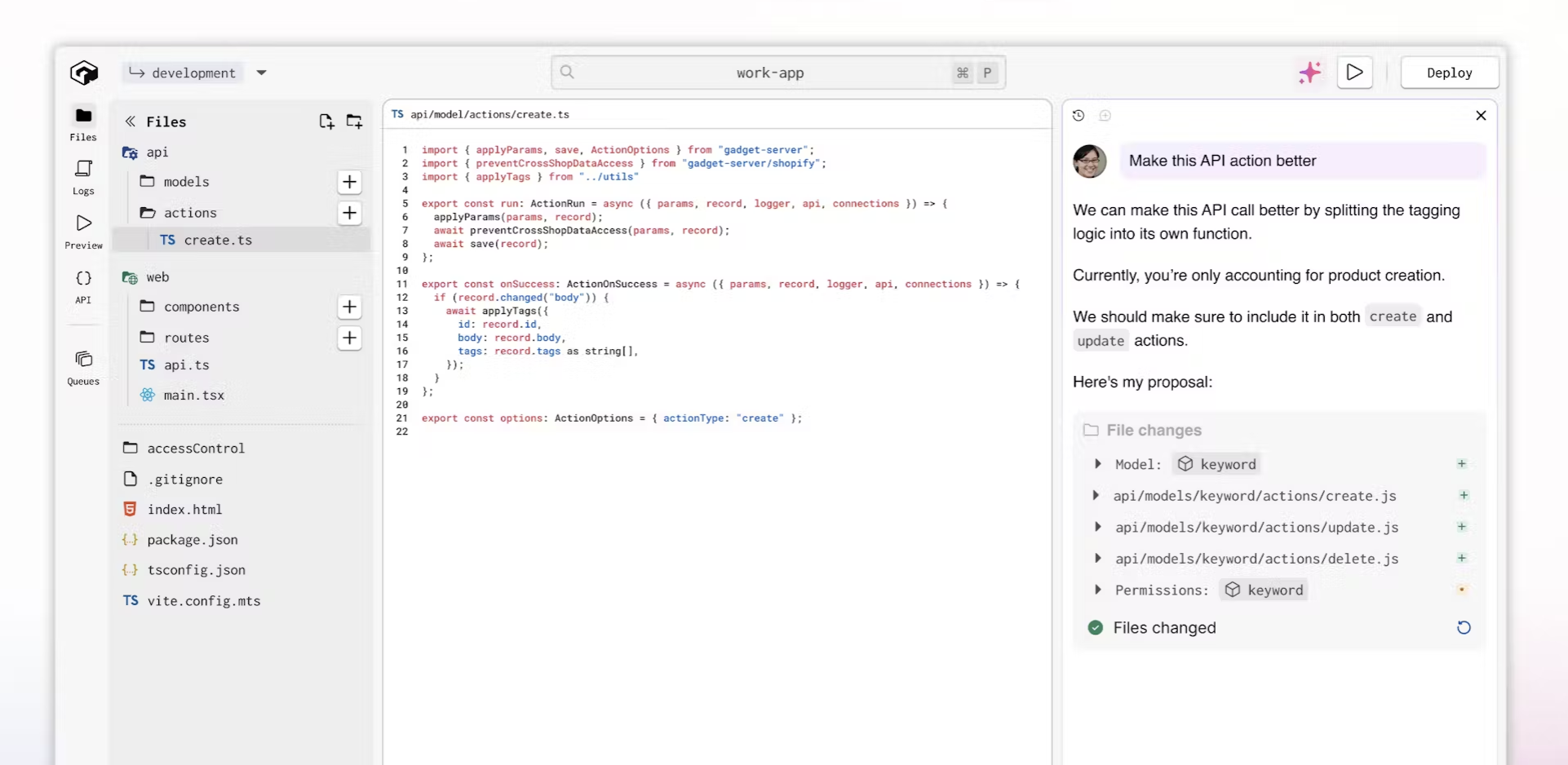Open the routes folder

(175, 338)
